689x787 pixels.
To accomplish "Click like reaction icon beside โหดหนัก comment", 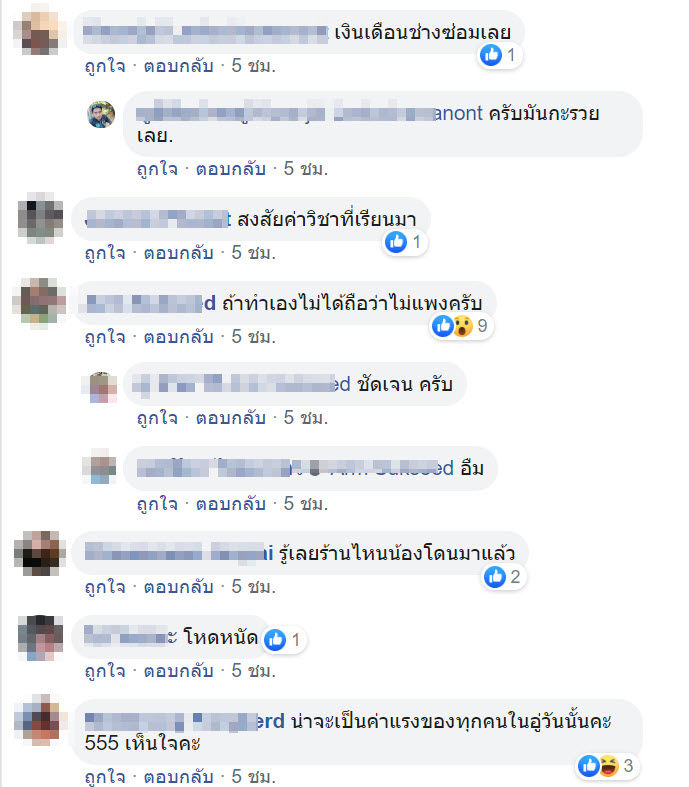I will coord(275,640).
